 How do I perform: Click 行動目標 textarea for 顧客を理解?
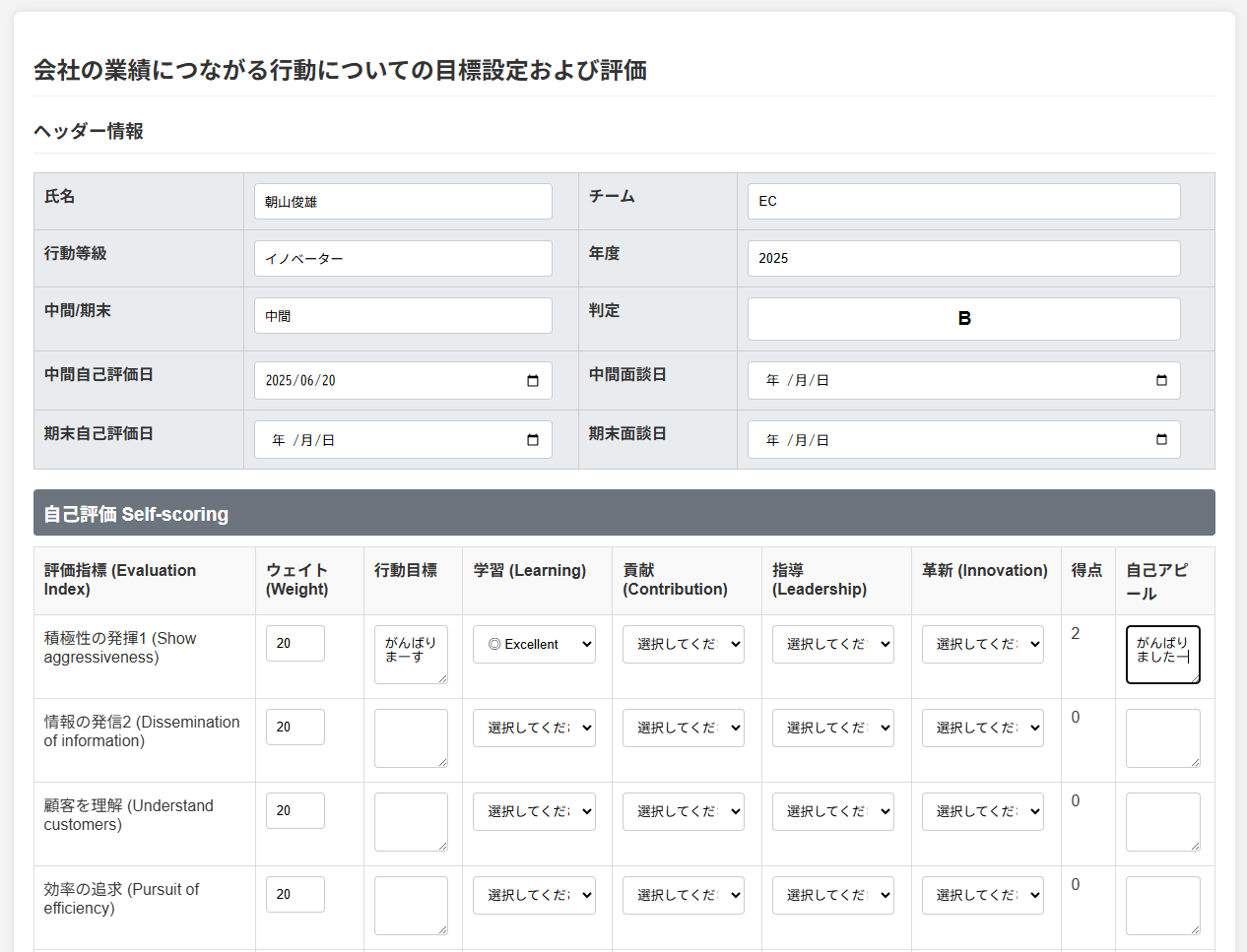pos(412,822)
